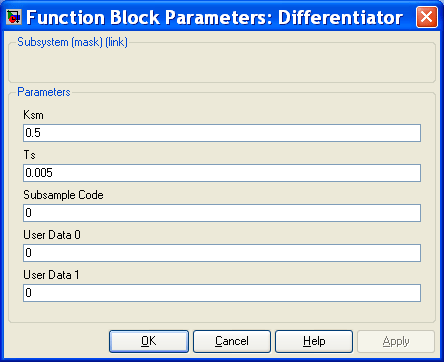The width and height of the screenshot is (444, 362).
Task: Focus the Subsample Code input box
Action: click(x=222, y=213)
